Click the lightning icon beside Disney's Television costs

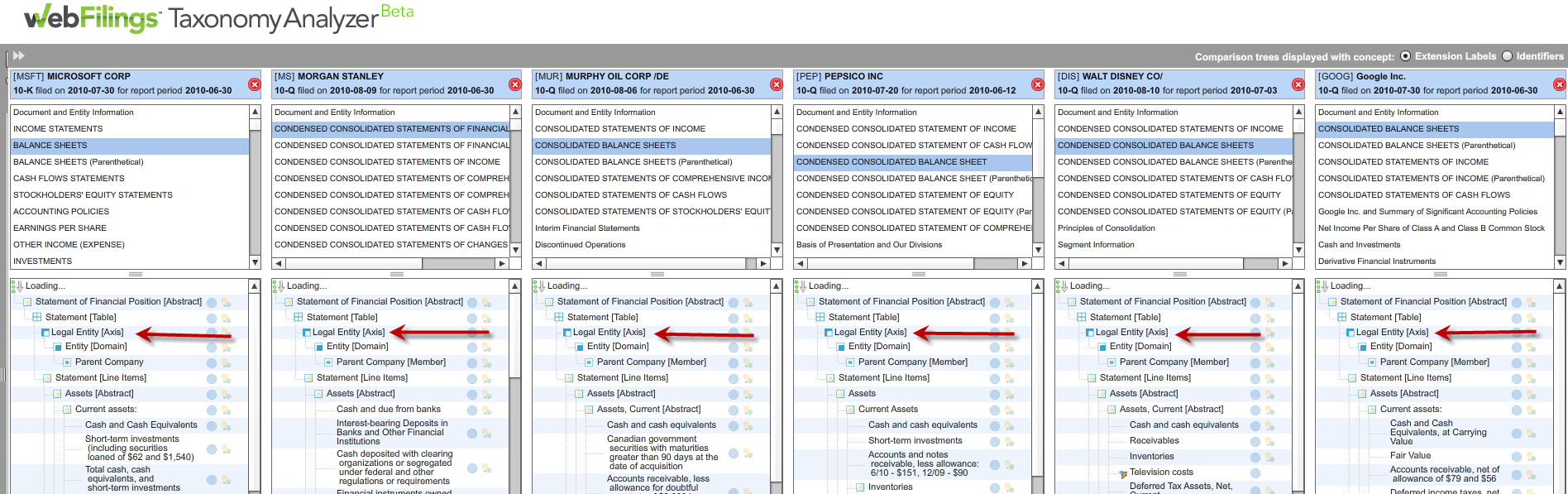[1123, 473]
